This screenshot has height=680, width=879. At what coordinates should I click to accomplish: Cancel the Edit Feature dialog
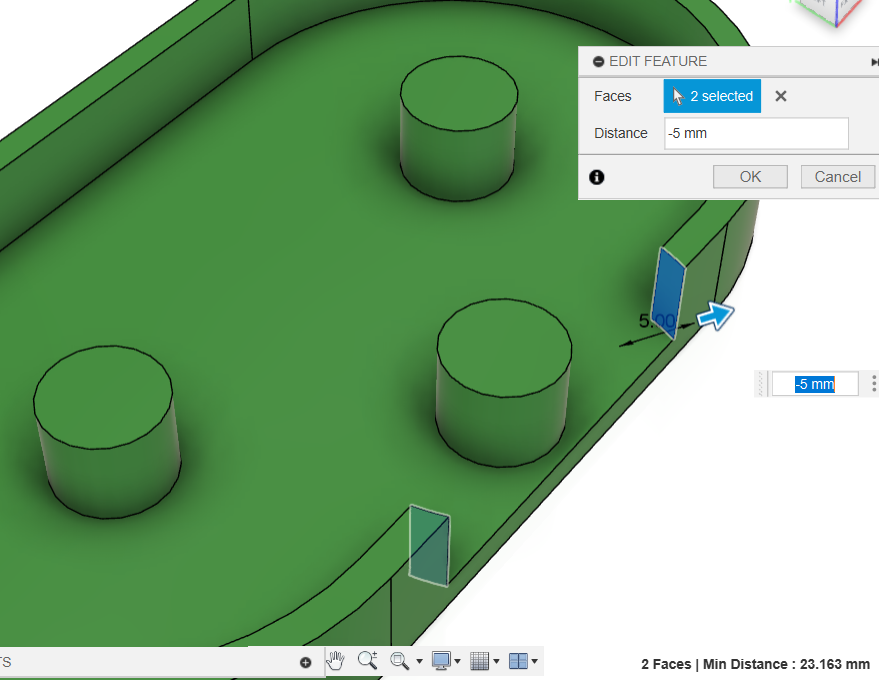tap(837, 177)
